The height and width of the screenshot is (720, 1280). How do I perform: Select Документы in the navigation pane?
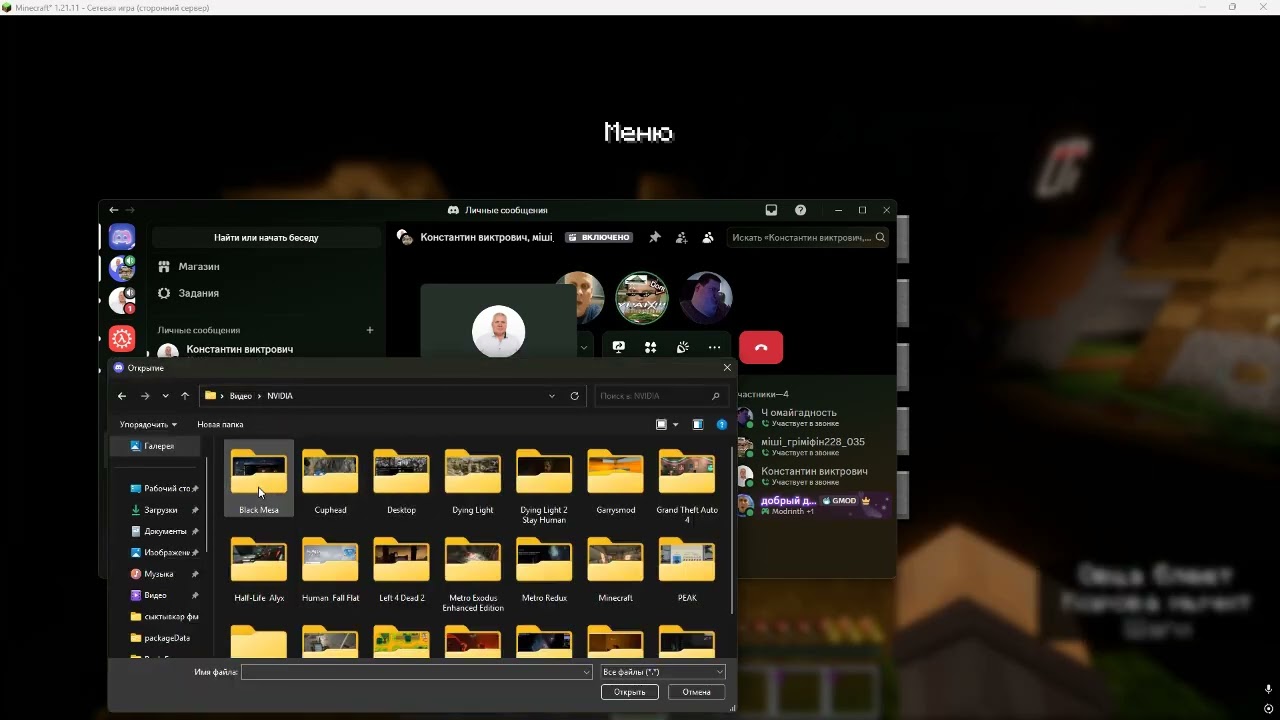164,531
